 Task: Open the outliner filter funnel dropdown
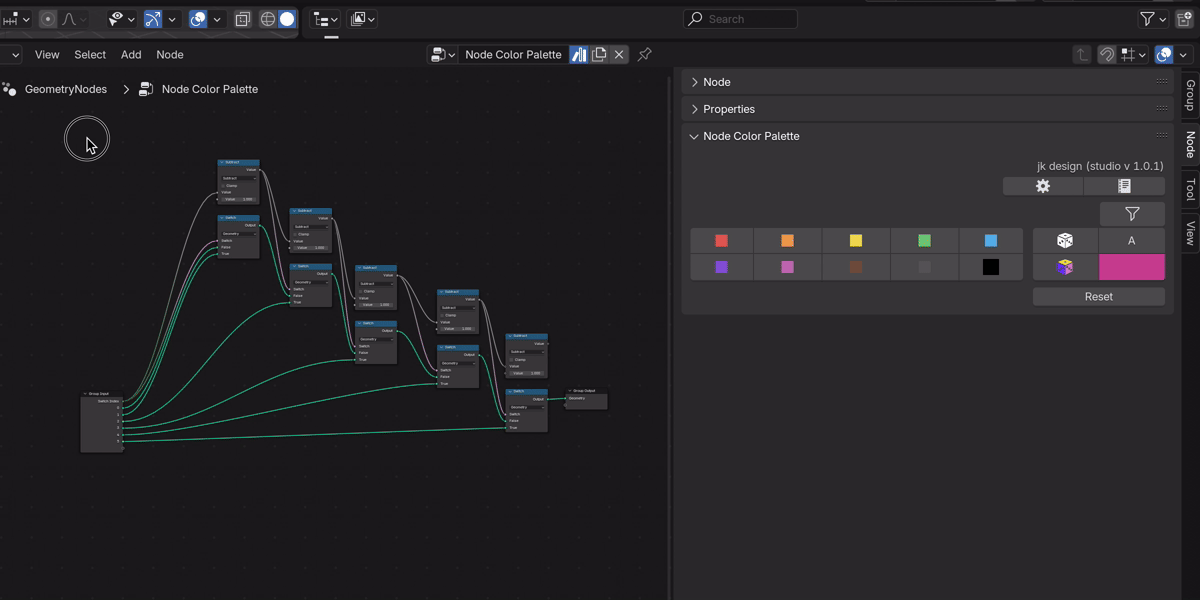1153,19
